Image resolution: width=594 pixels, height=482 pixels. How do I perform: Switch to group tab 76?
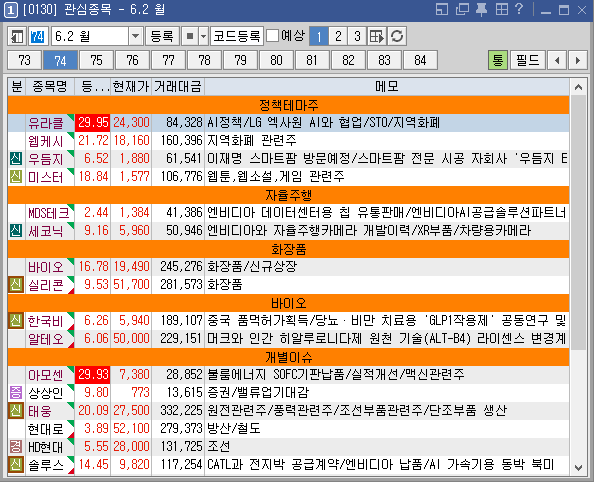pyautogui.click(x=132, y=60)
